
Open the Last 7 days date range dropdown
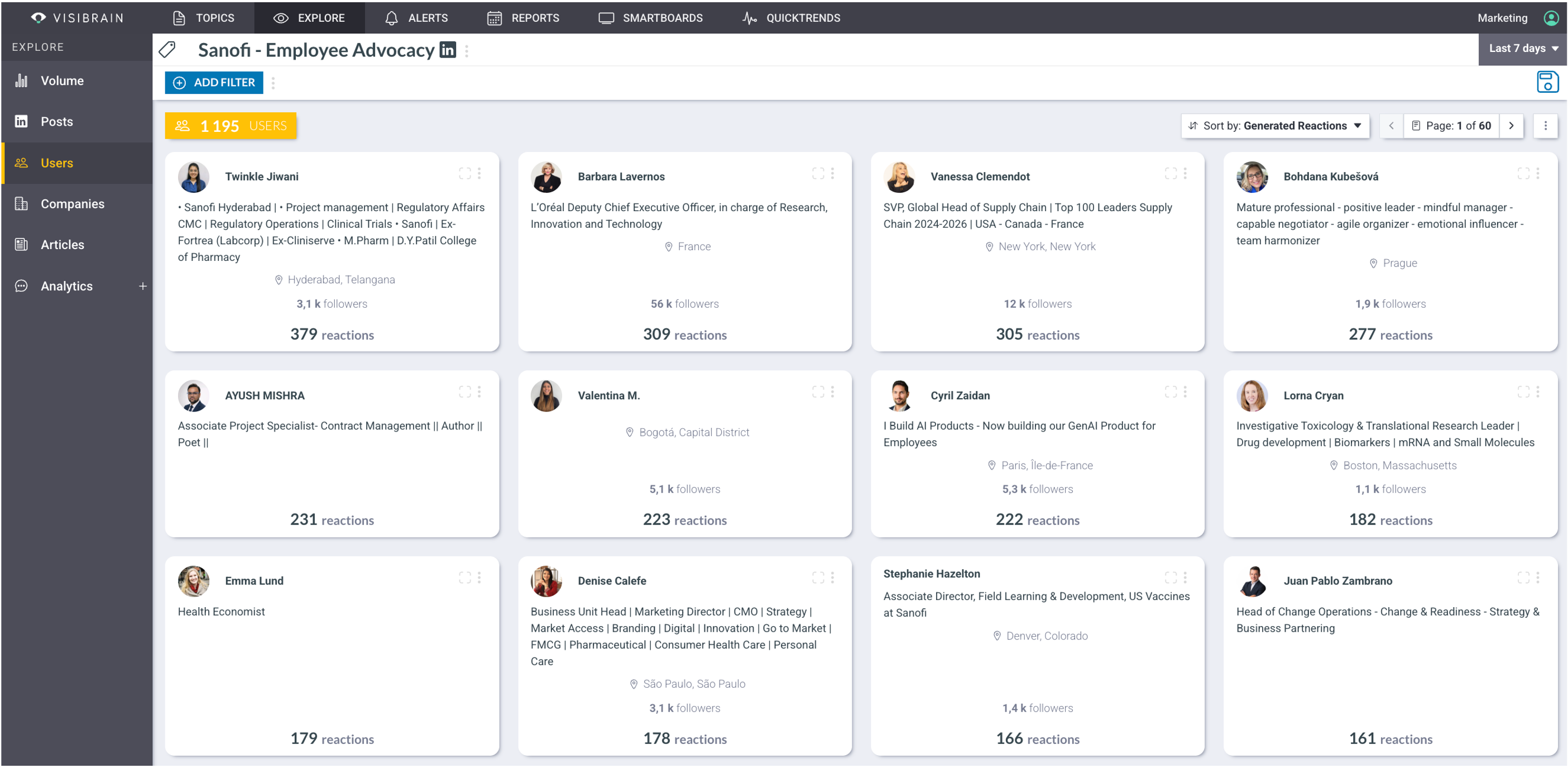(x=1522, y=49)
